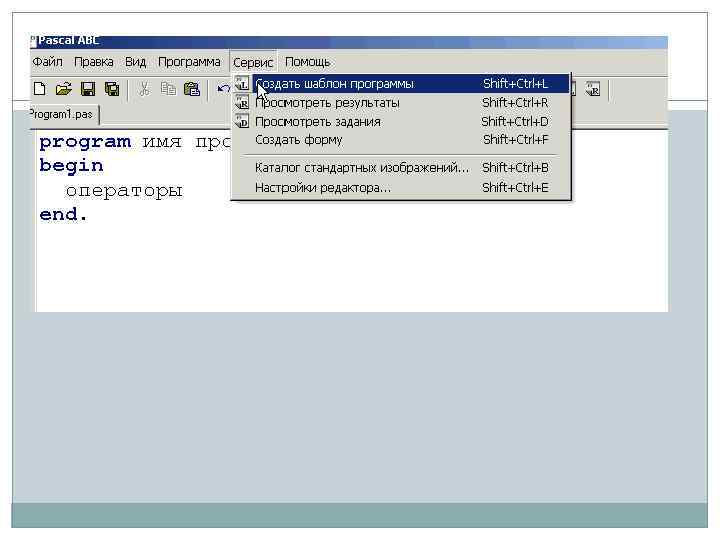Click the New file toolbar icon
The height and width of the screenshot is (540, 720).
[x=40, y=89]
